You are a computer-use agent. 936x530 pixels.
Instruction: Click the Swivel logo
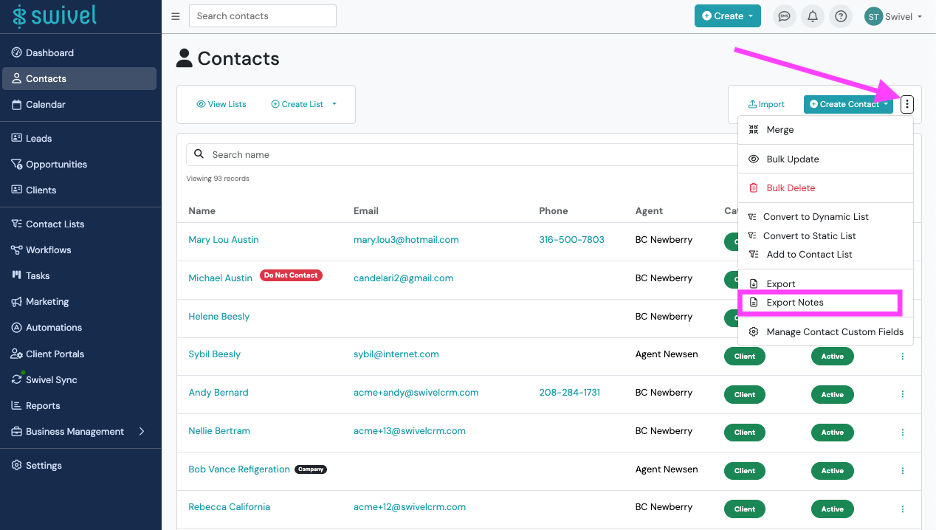click(54, 16)
